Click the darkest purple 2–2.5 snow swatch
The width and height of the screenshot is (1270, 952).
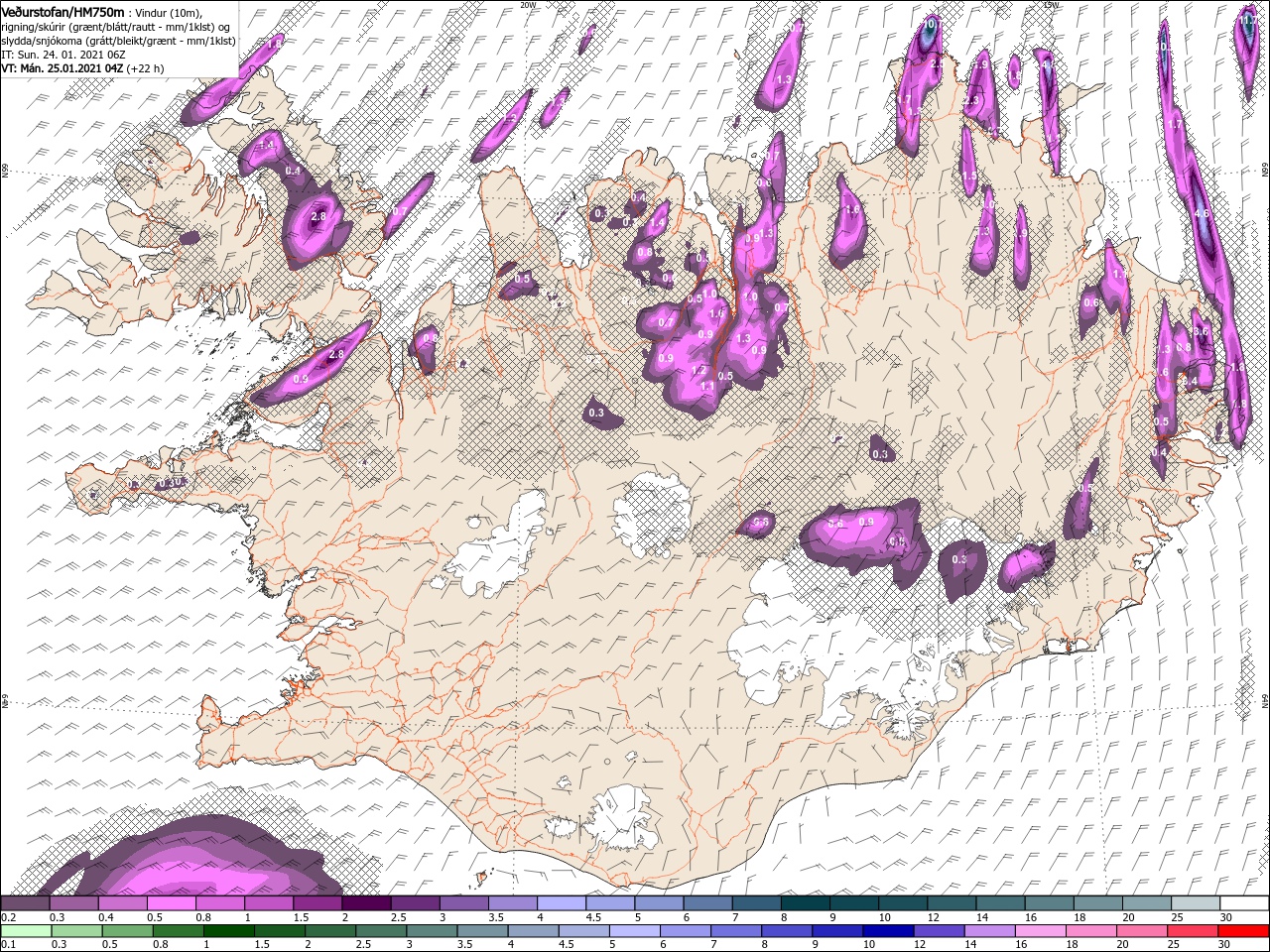(366, 903)
